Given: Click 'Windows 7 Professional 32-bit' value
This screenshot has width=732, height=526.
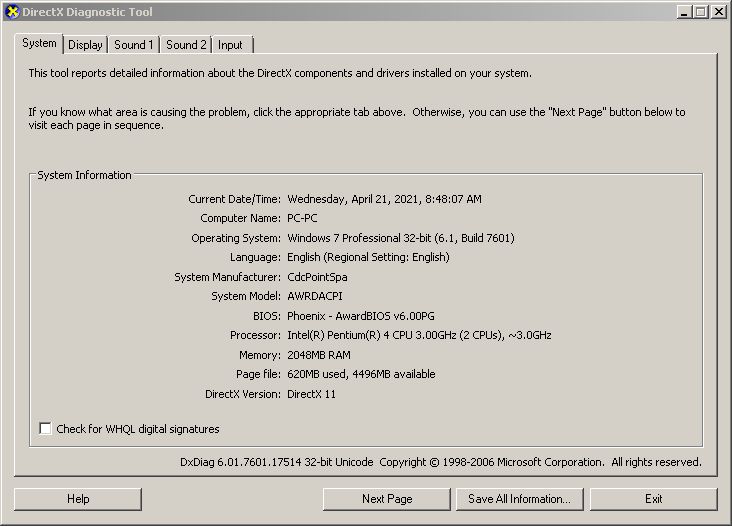Looking at the screenshot, I should [x=359, y=238].
